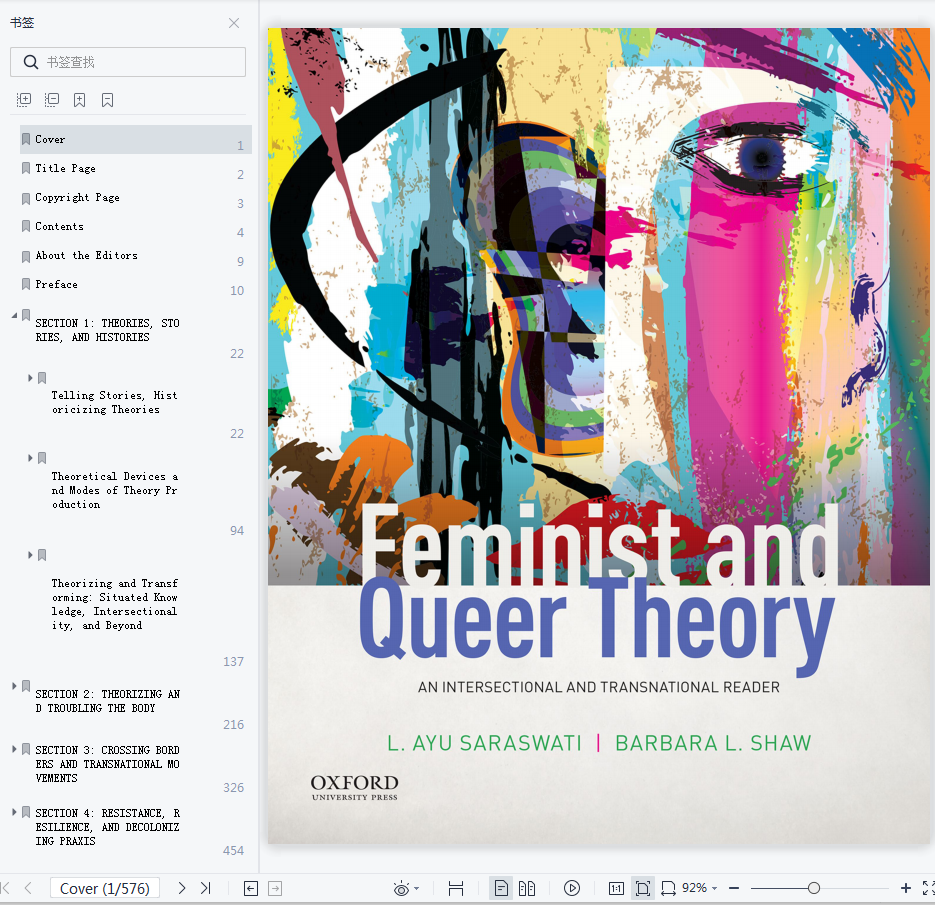
Task: Go to the Contents bookmark
Action: coord(60,227)
